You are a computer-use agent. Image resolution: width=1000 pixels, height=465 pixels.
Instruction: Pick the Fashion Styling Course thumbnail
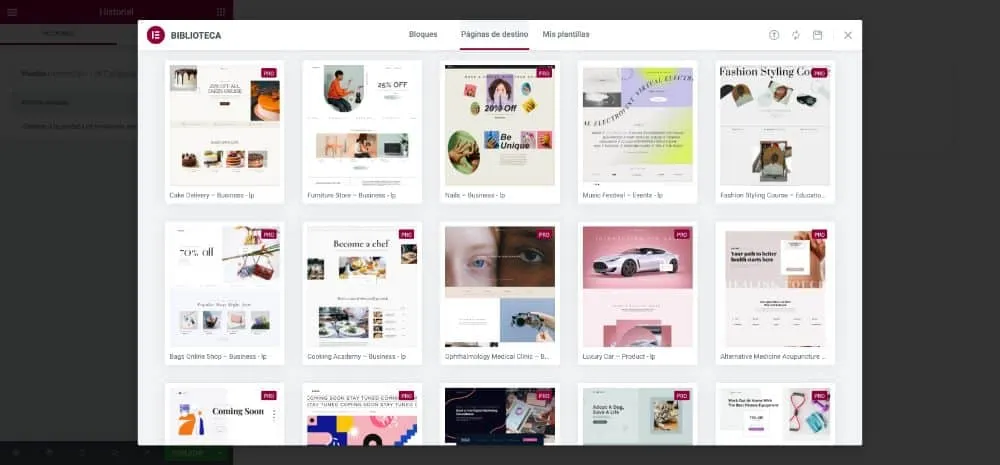[x=776, y=125]
